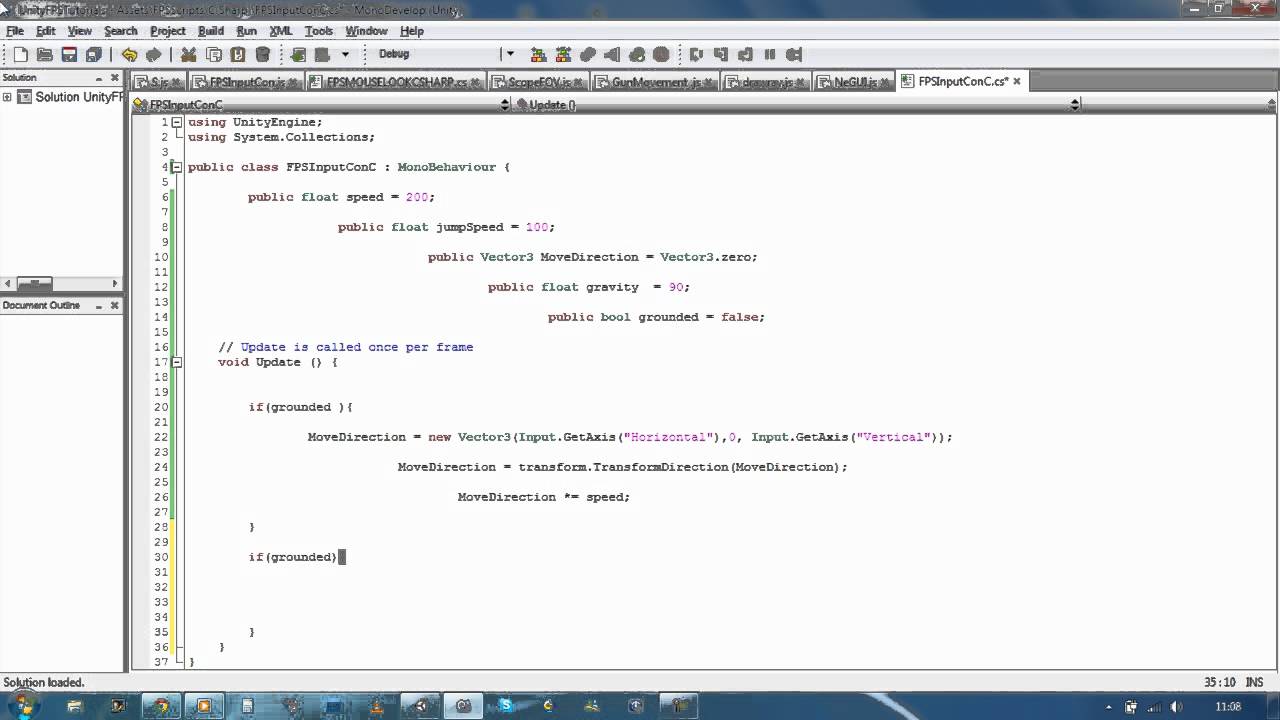Collapse the Update method code fold
Screen dimensions: 1280x720
[x=177, y=362]
